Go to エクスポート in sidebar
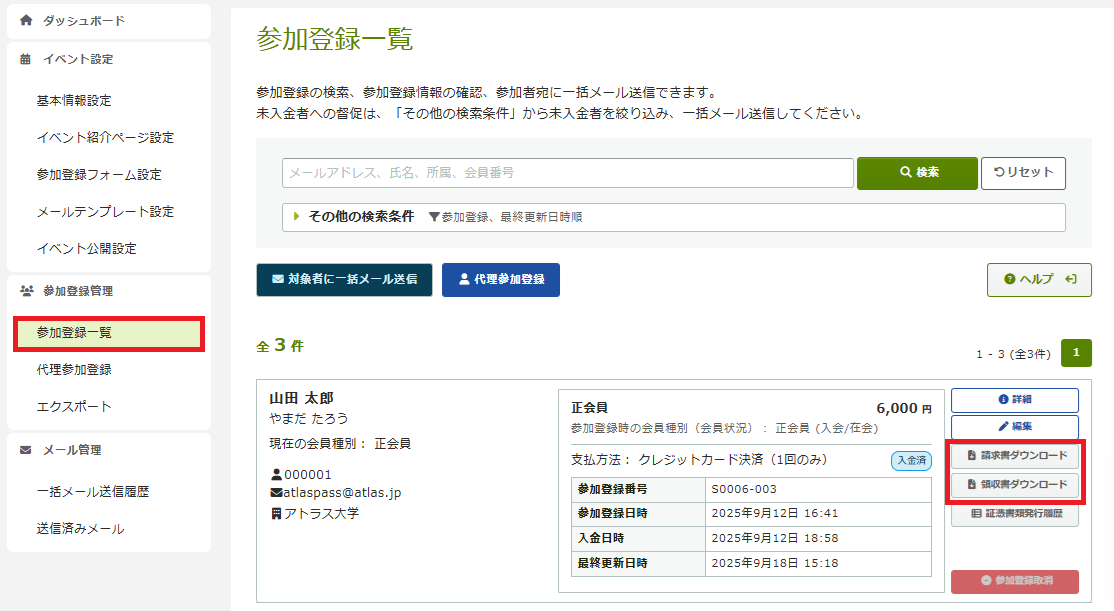This screenshot has width=1114, height=611. (74, 407)
